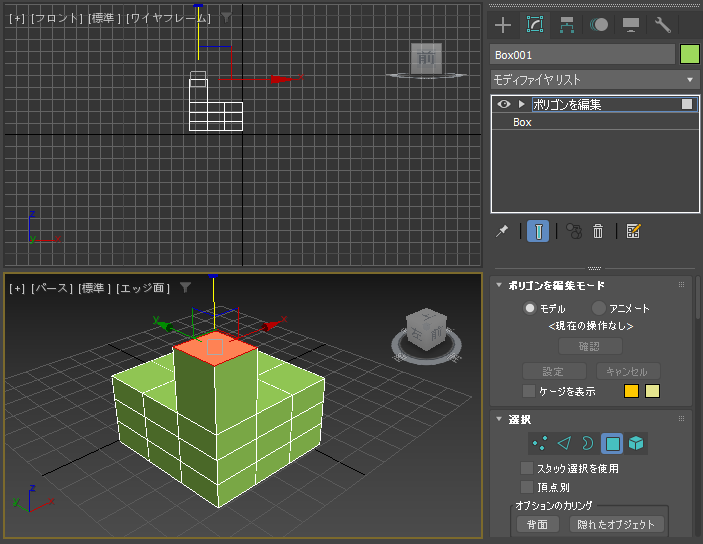The image size is (703, 544).
Task: Click white square icon on ポリゴンを編集 row
Action: (686, 104)
